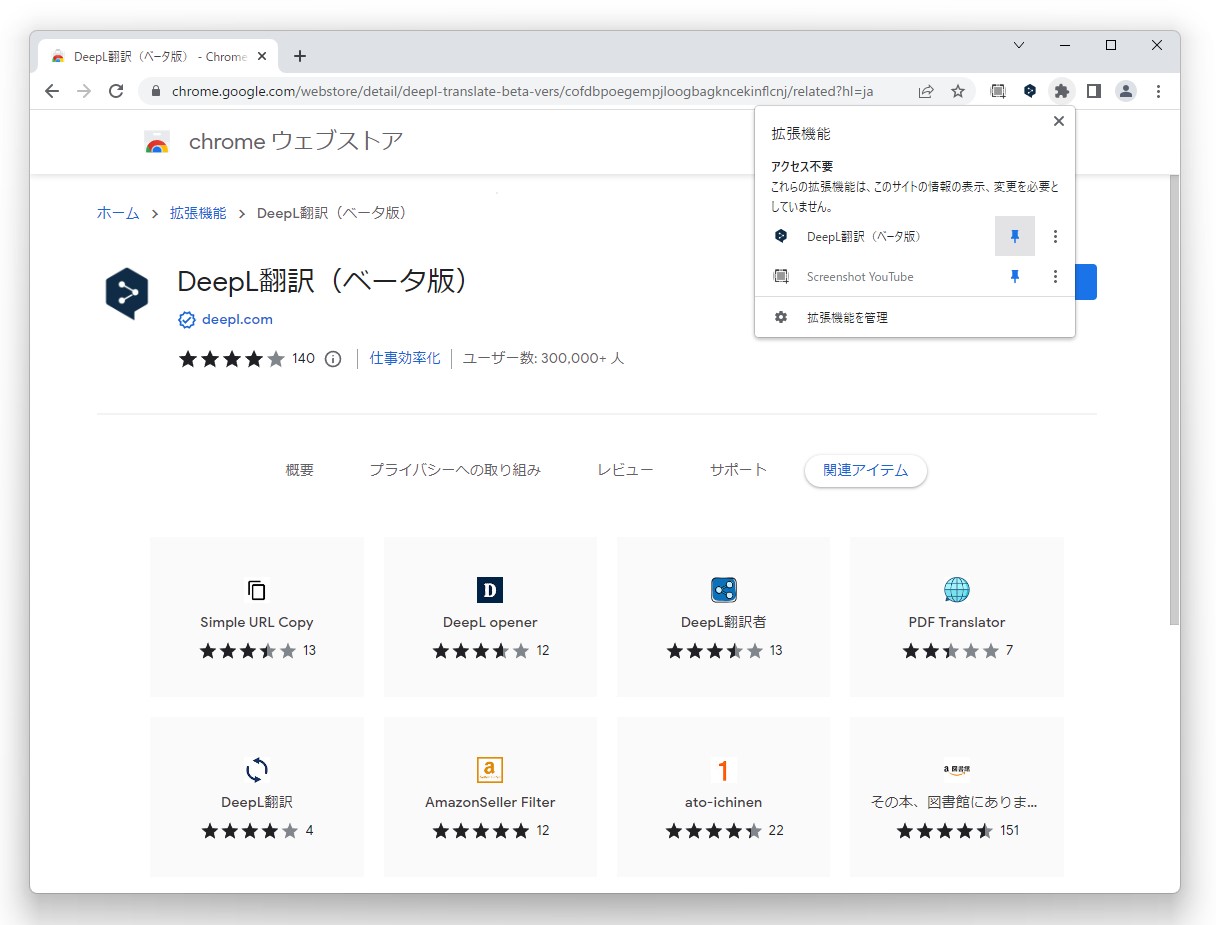Image resolution: width=1216 pixels, height=925 pixels.
Task: Open the DeepL翻訳 extension toolbar icon
Action: [1030, 91]
